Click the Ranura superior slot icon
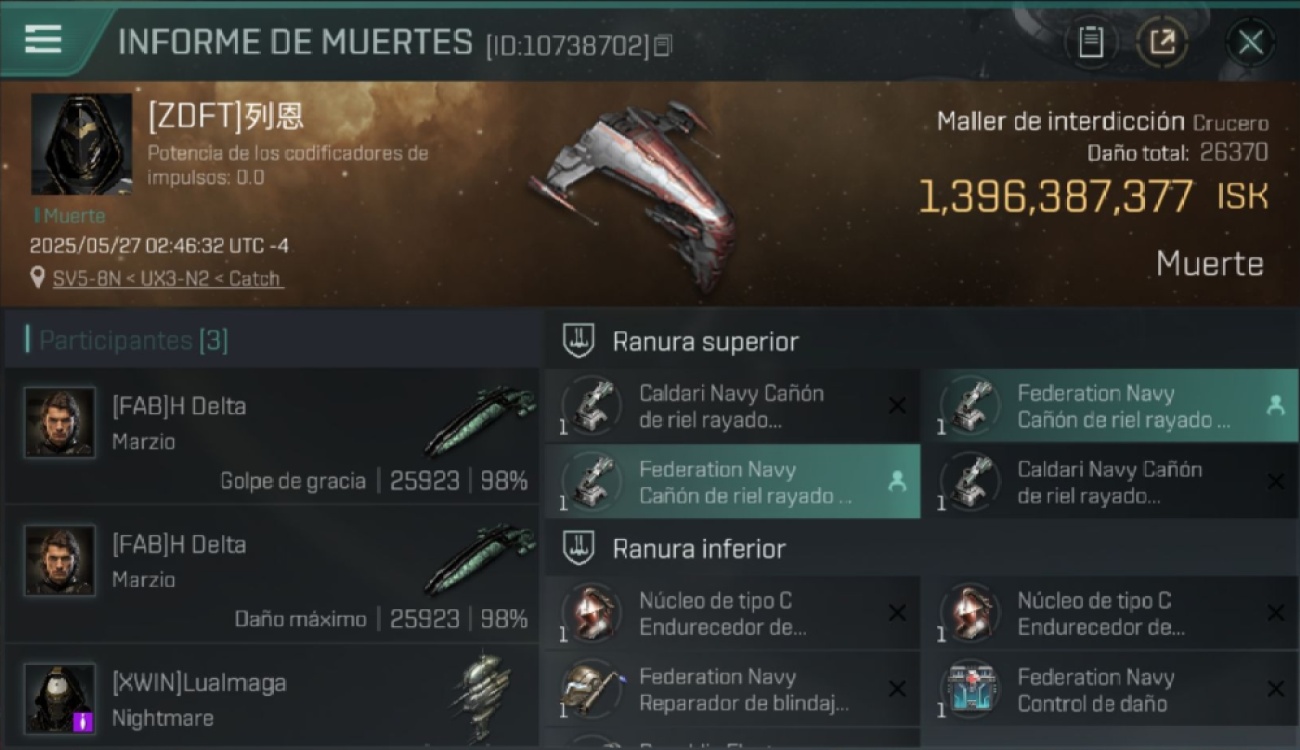The height and width of the screenshot is (750, 1300). [579, 341]
